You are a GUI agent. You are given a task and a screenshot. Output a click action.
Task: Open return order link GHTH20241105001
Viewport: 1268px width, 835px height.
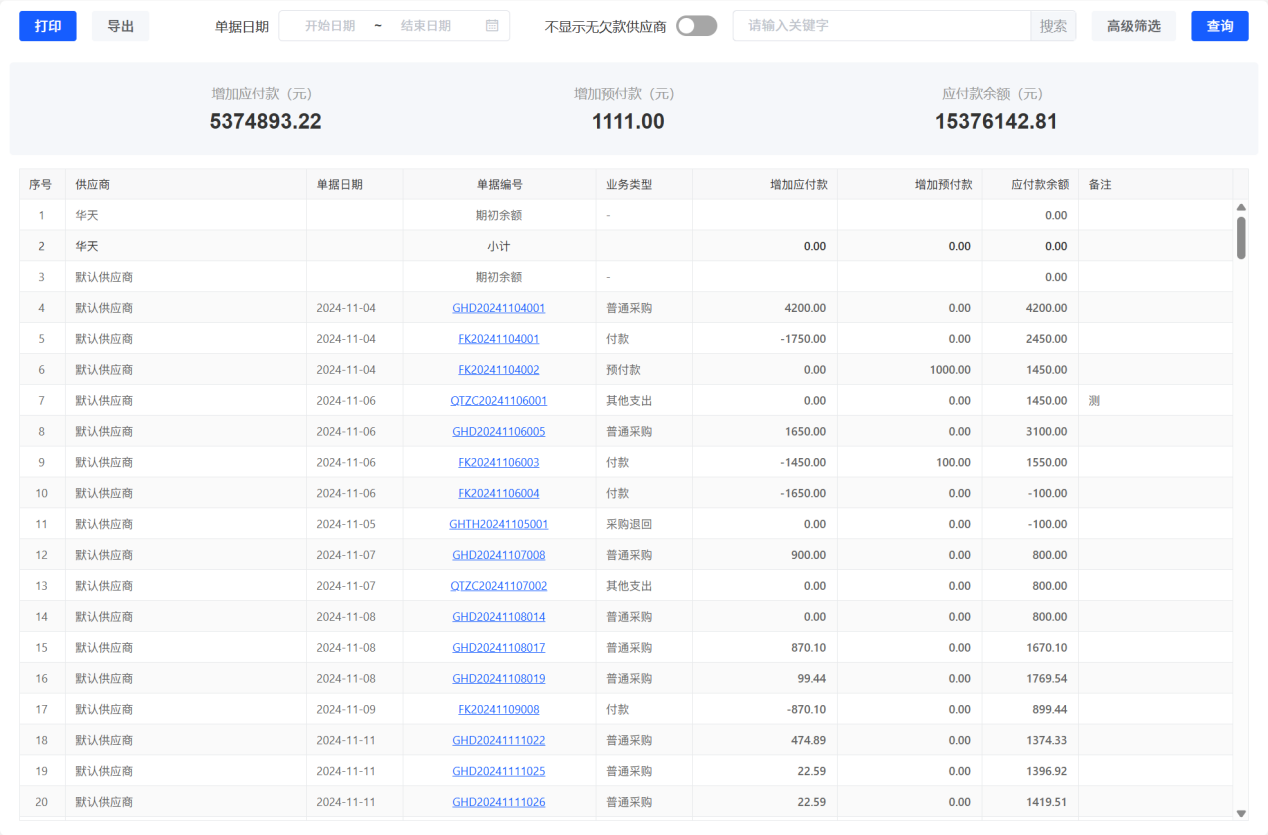tap(498, 524)
